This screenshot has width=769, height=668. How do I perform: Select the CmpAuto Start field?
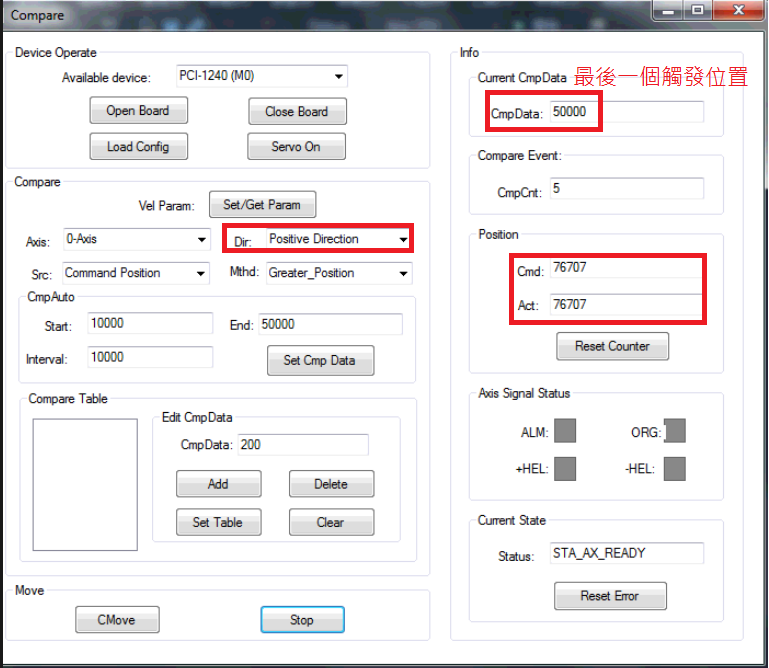click(x=150, y=323)
